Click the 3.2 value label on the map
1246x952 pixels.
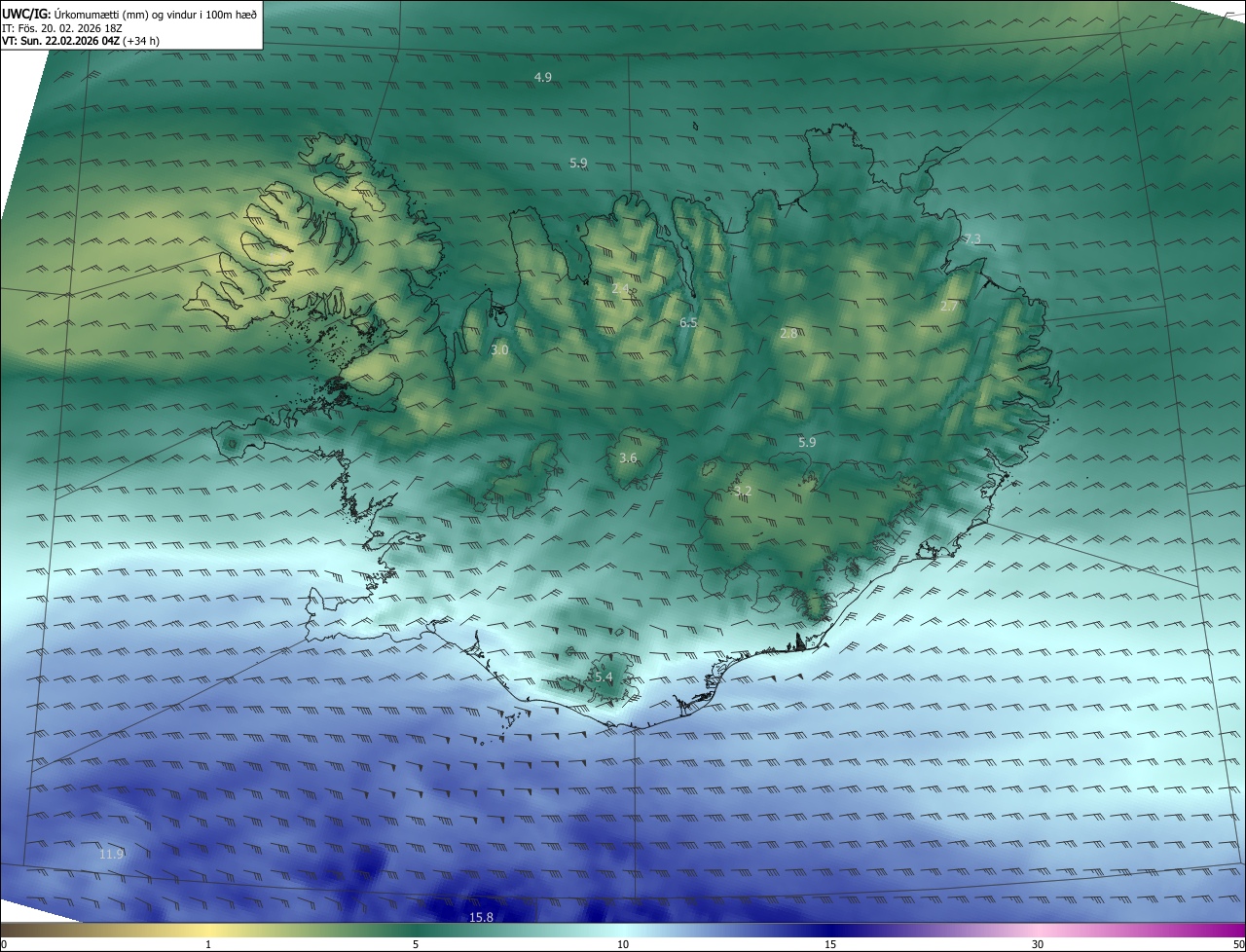743,491
